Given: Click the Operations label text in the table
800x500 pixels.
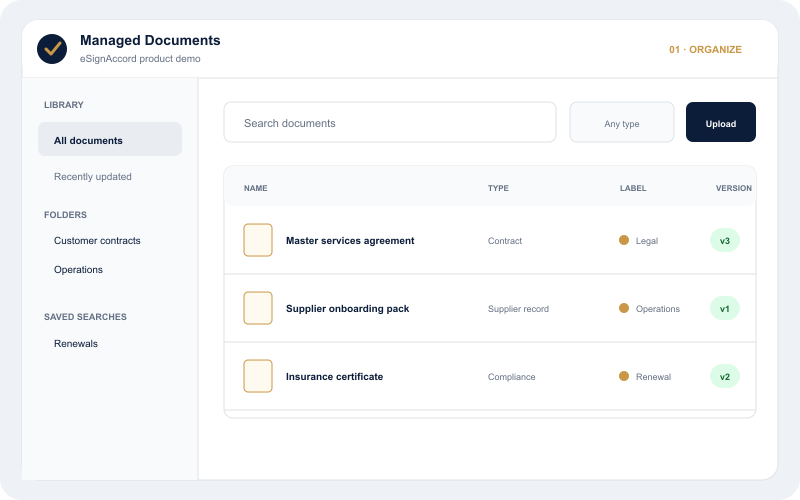Looking at the screenshot, I should pos(658,309).
